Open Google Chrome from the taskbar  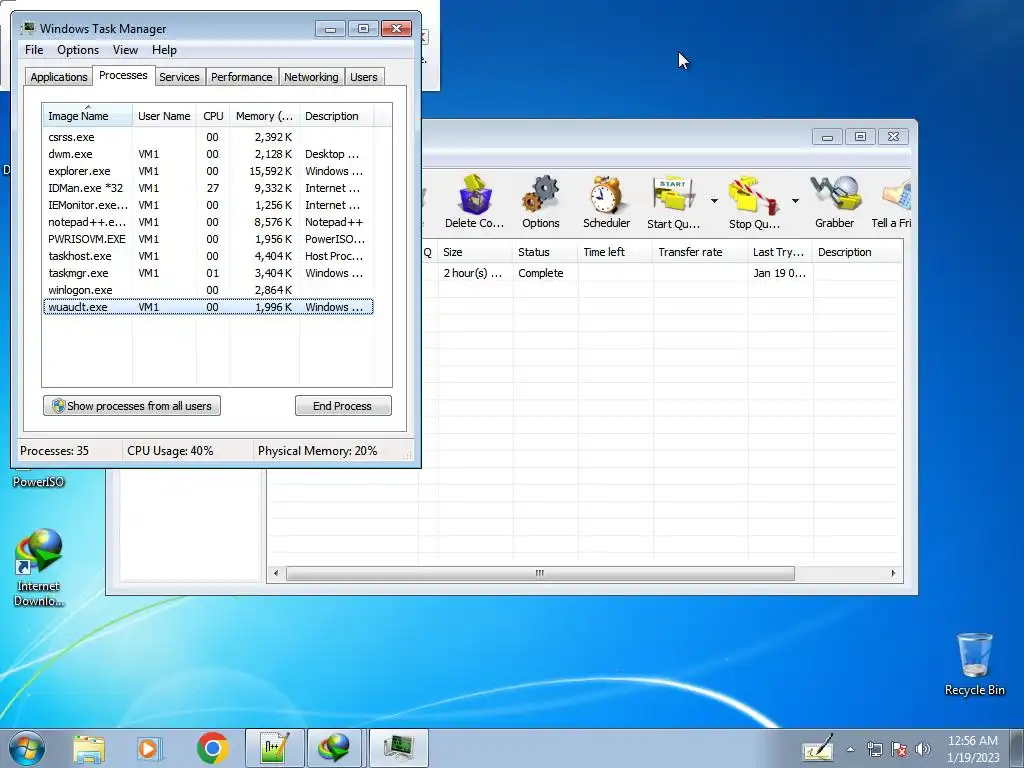[212, 748]
